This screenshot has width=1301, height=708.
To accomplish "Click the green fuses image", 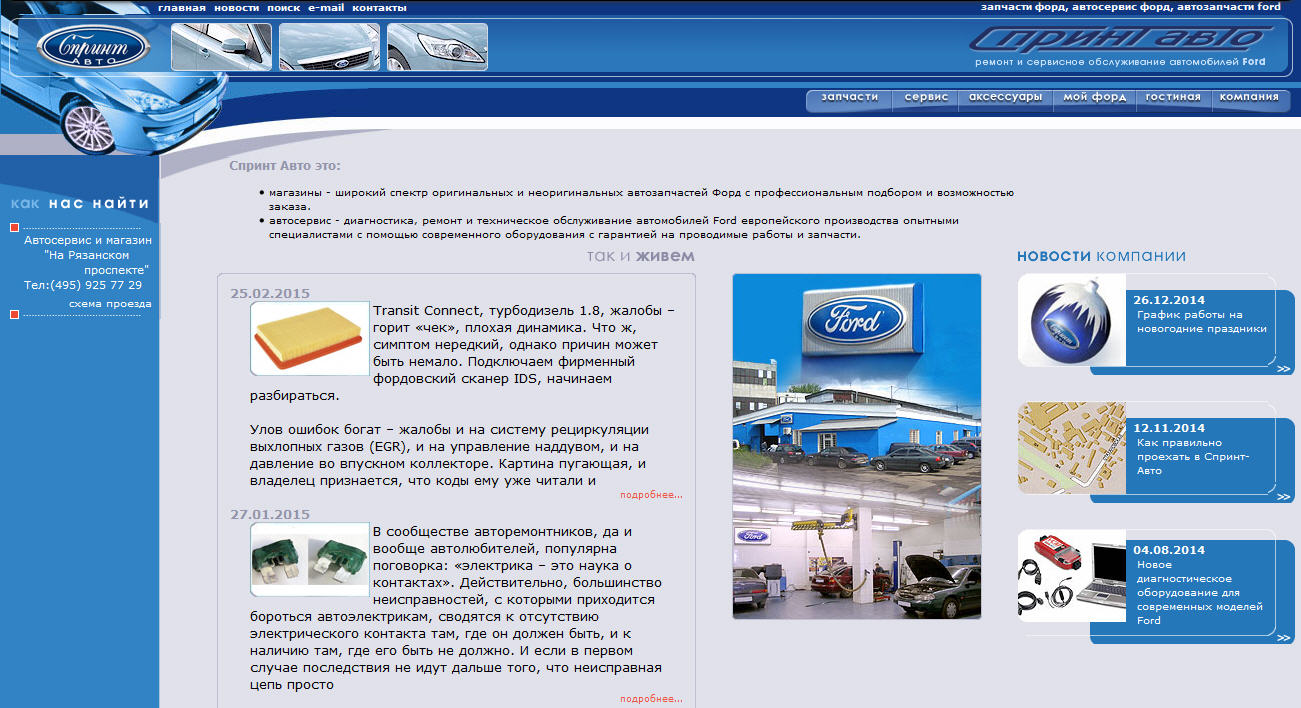I will tap(310, 559).
